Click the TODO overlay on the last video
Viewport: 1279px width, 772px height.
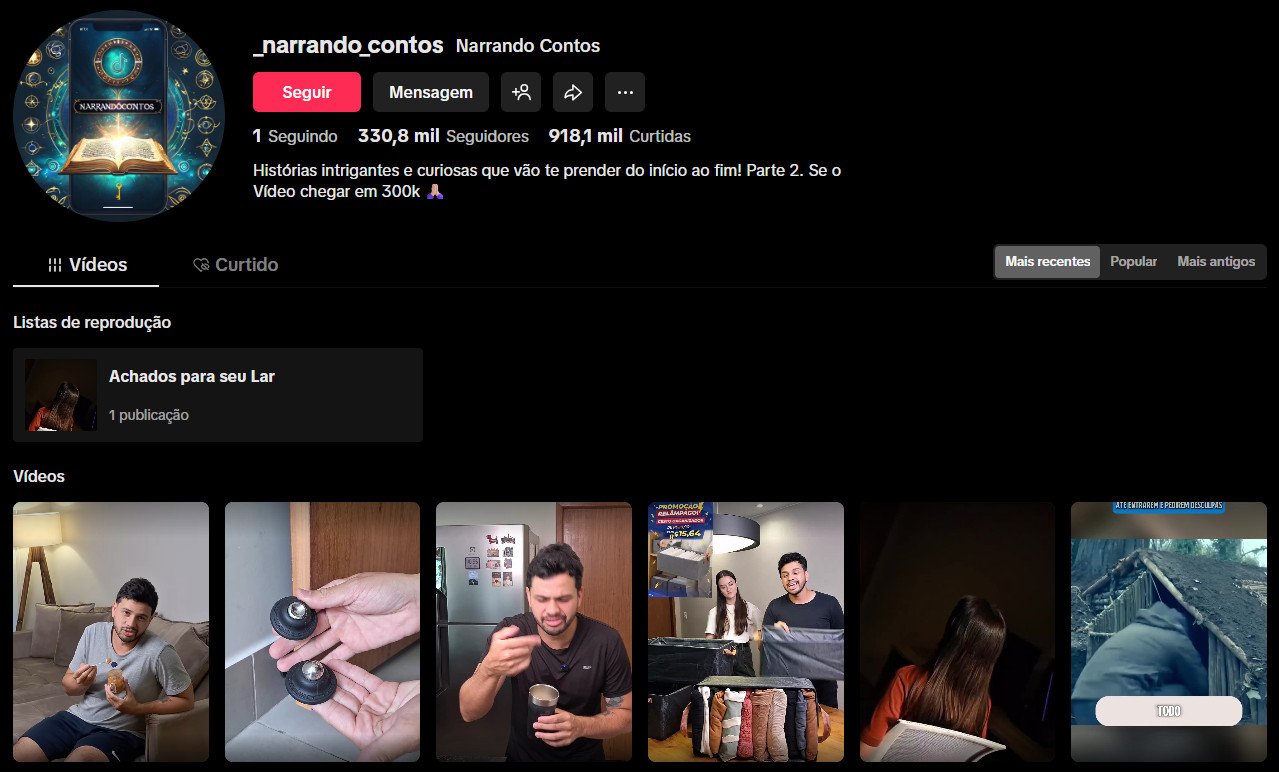1167,710
